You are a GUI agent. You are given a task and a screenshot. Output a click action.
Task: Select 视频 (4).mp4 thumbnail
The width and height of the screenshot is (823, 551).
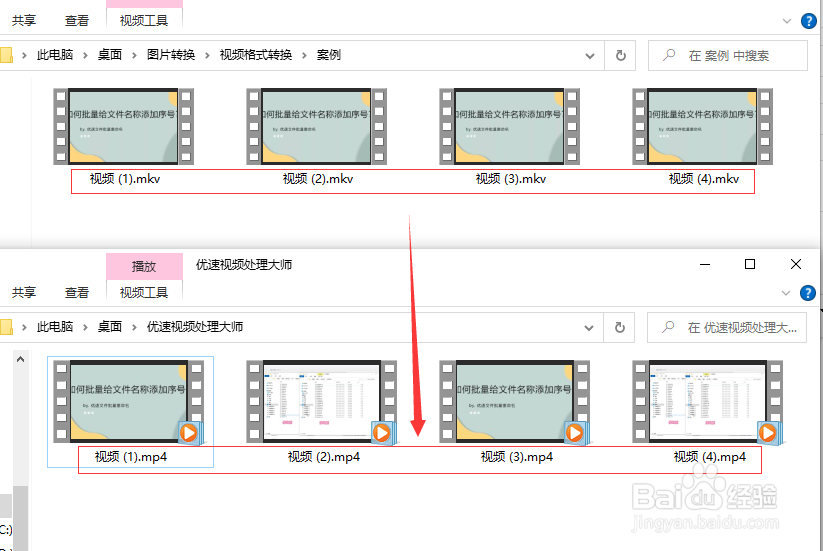pyautogui.click(x=708, y=403)
